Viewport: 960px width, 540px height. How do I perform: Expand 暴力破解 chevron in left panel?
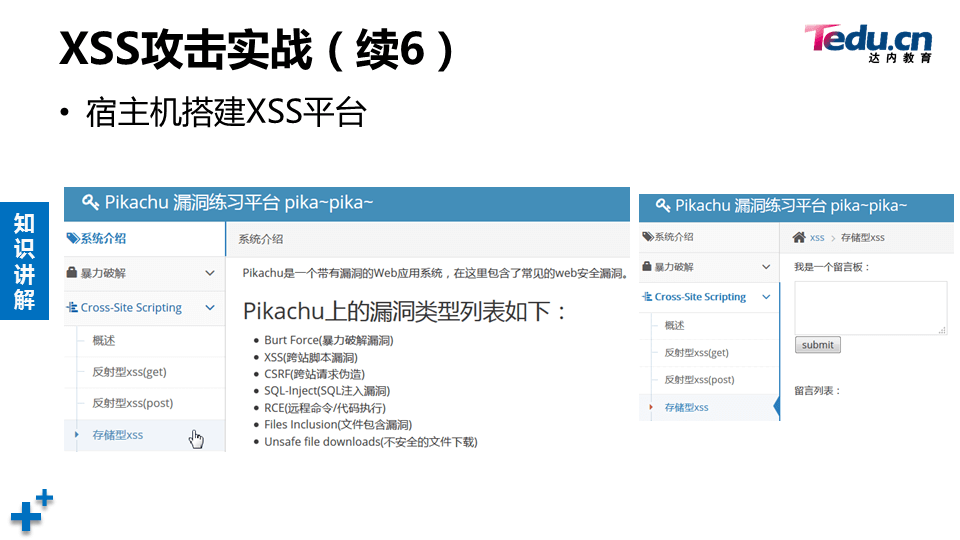(x=210, y=272)
